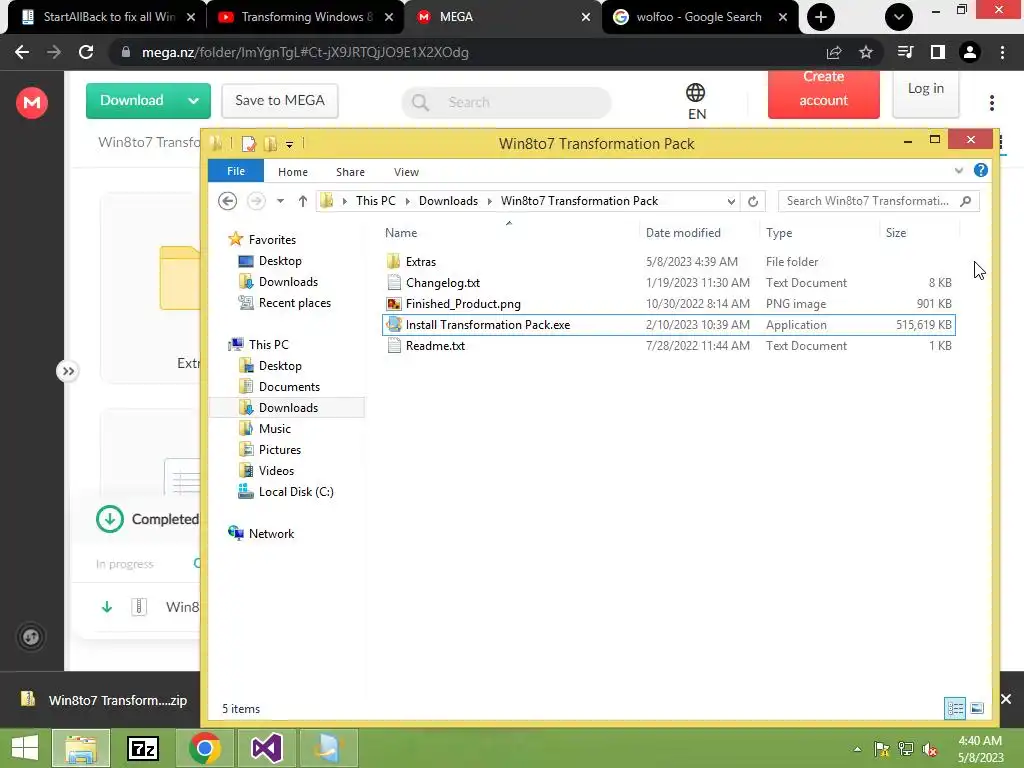Click Log in on MEGA

coord(925,92)
